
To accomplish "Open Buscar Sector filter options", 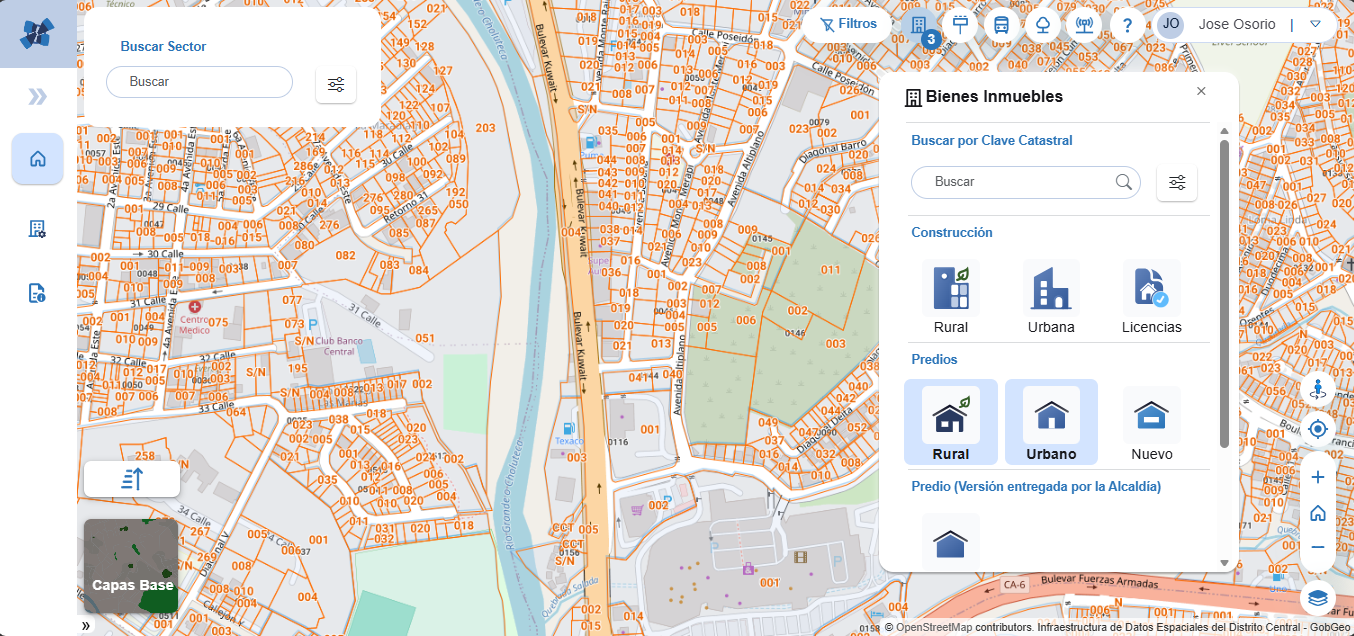I will 336,84.
